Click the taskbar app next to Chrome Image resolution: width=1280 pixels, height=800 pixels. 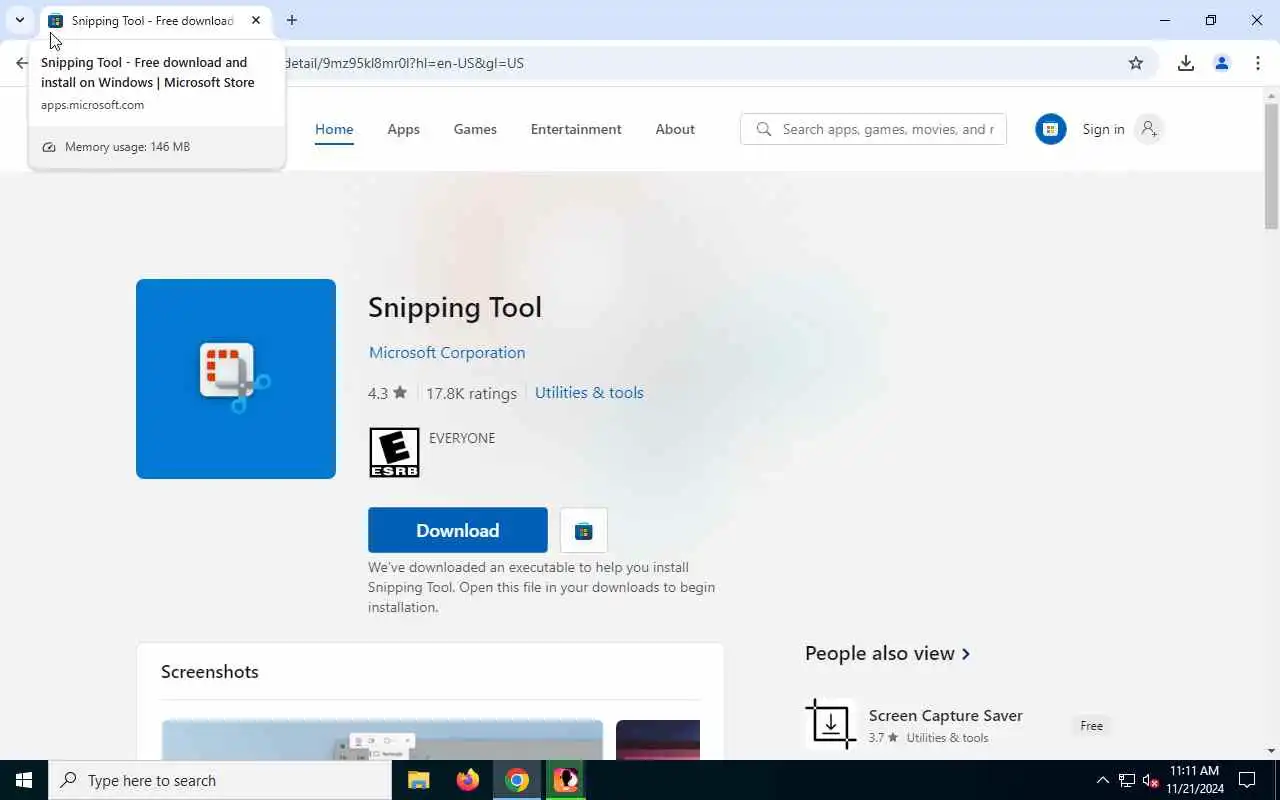tap(566, 780)
